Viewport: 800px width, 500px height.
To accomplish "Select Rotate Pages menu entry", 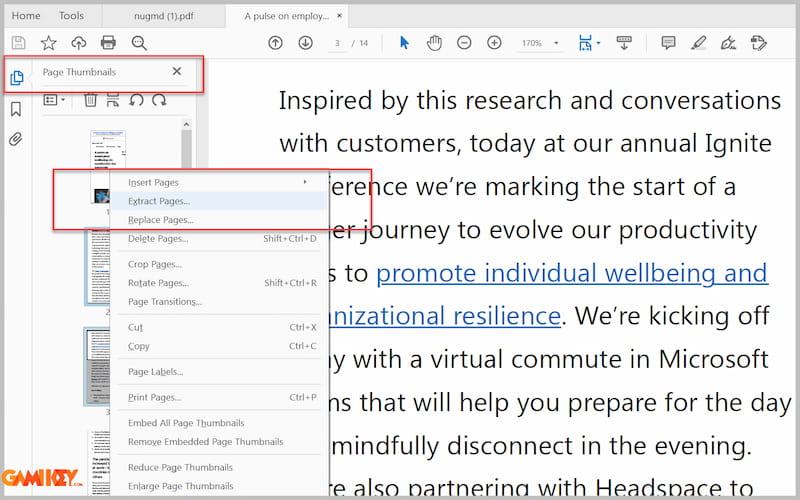I will [x=219, y=283].
